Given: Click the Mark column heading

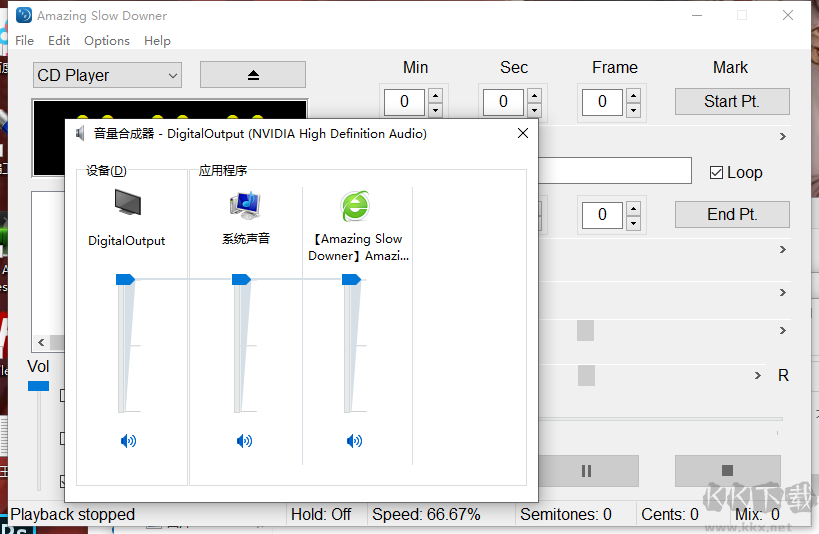Looking at the screenshot, I should pos(731,67).
